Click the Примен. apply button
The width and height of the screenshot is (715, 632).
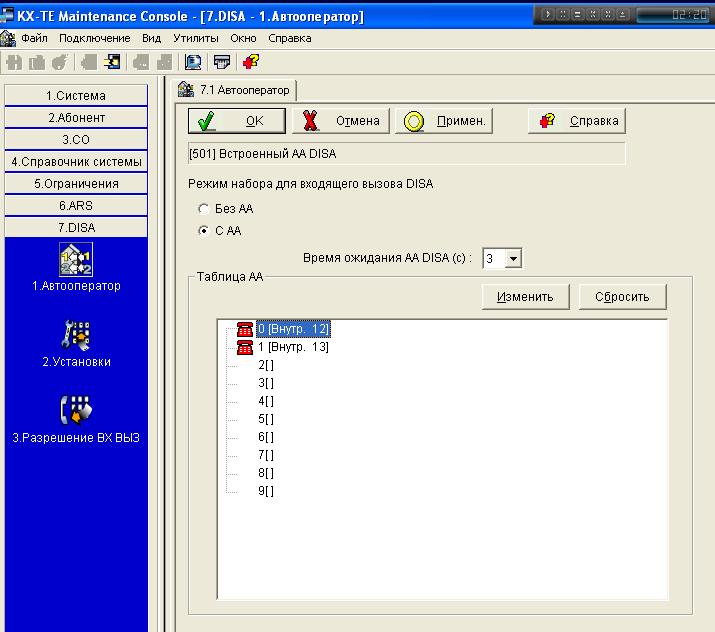(x=444, y=121)
